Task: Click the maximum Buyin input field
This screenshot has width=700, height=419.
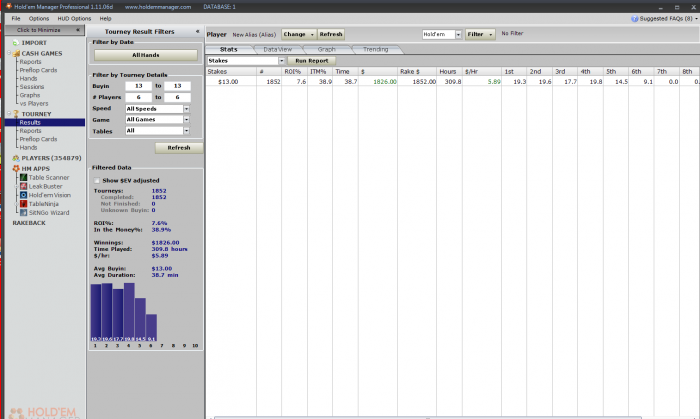Action: (x=177, y=86)
